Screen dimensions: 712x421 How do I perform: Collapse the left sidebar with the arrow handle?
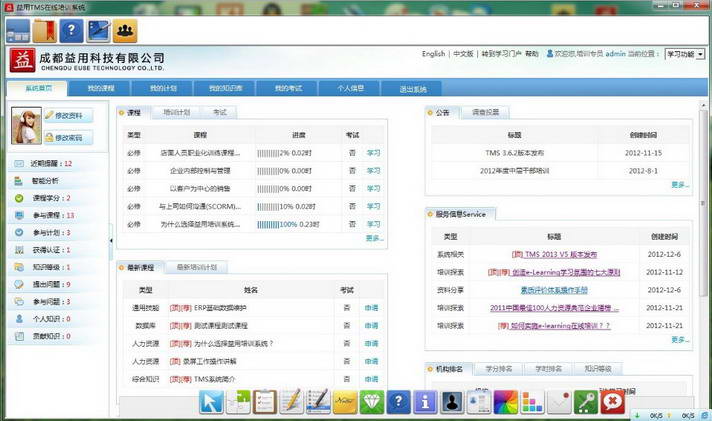pyautogui.click(x=110, y=240)
